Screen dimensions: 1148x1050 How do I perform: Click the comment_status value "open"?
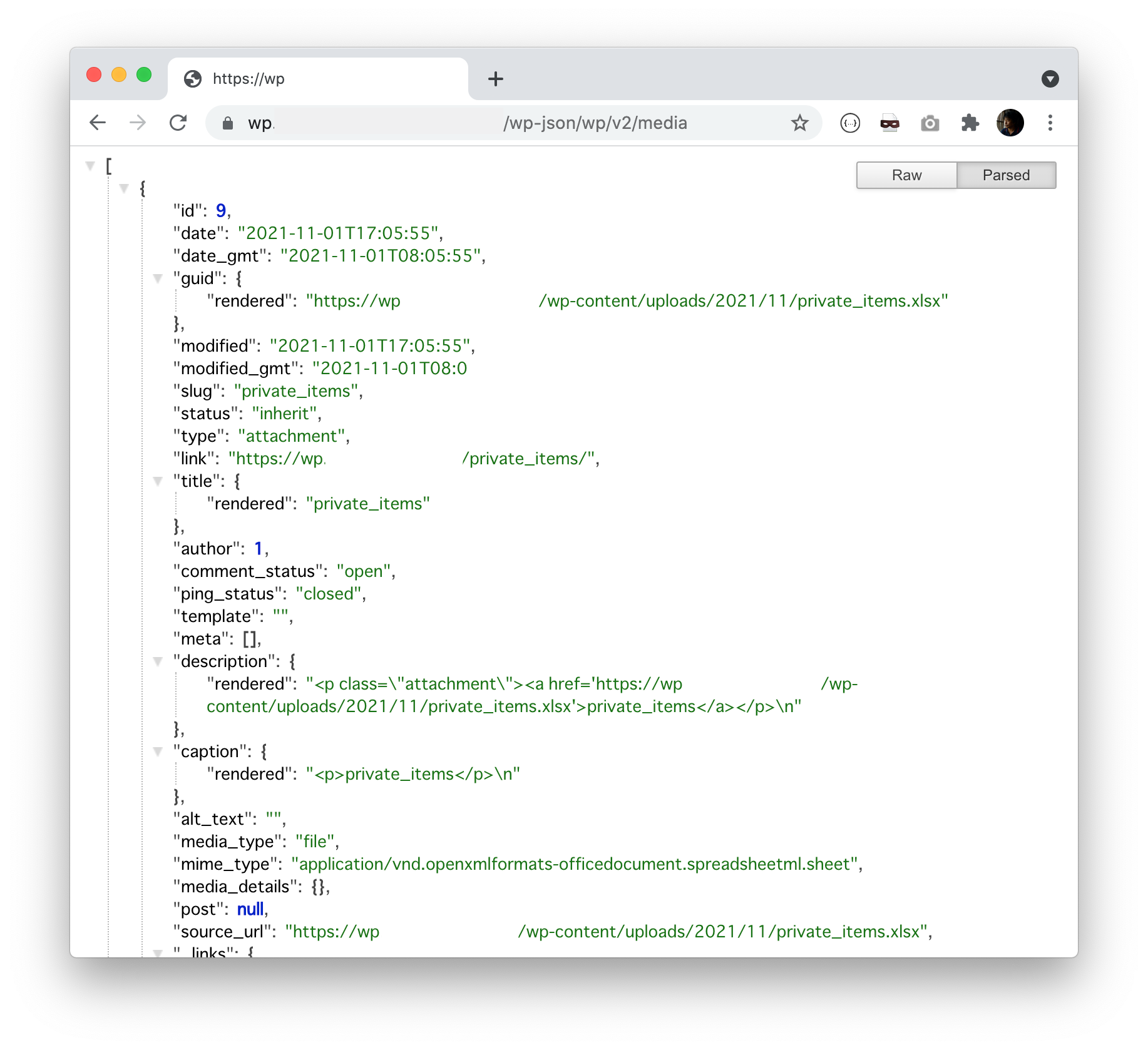[x=364, y=571]
